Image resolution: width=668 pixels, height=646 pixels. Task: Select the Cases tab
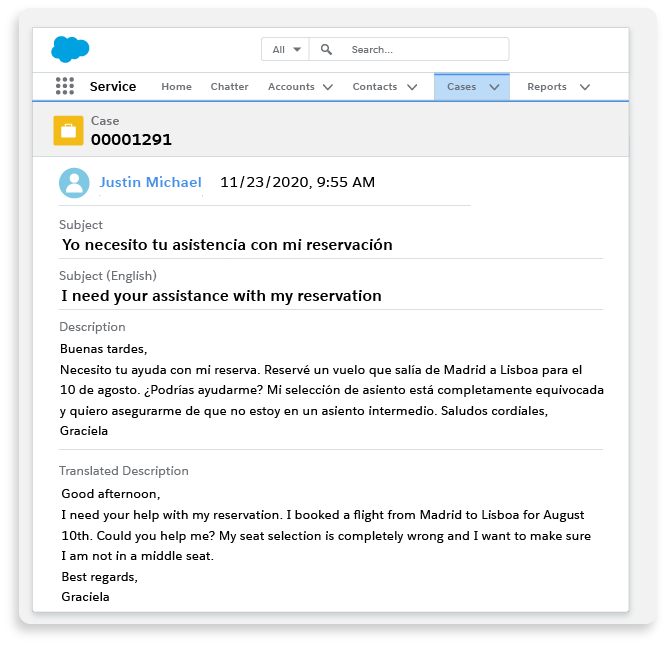coord(461,87)
